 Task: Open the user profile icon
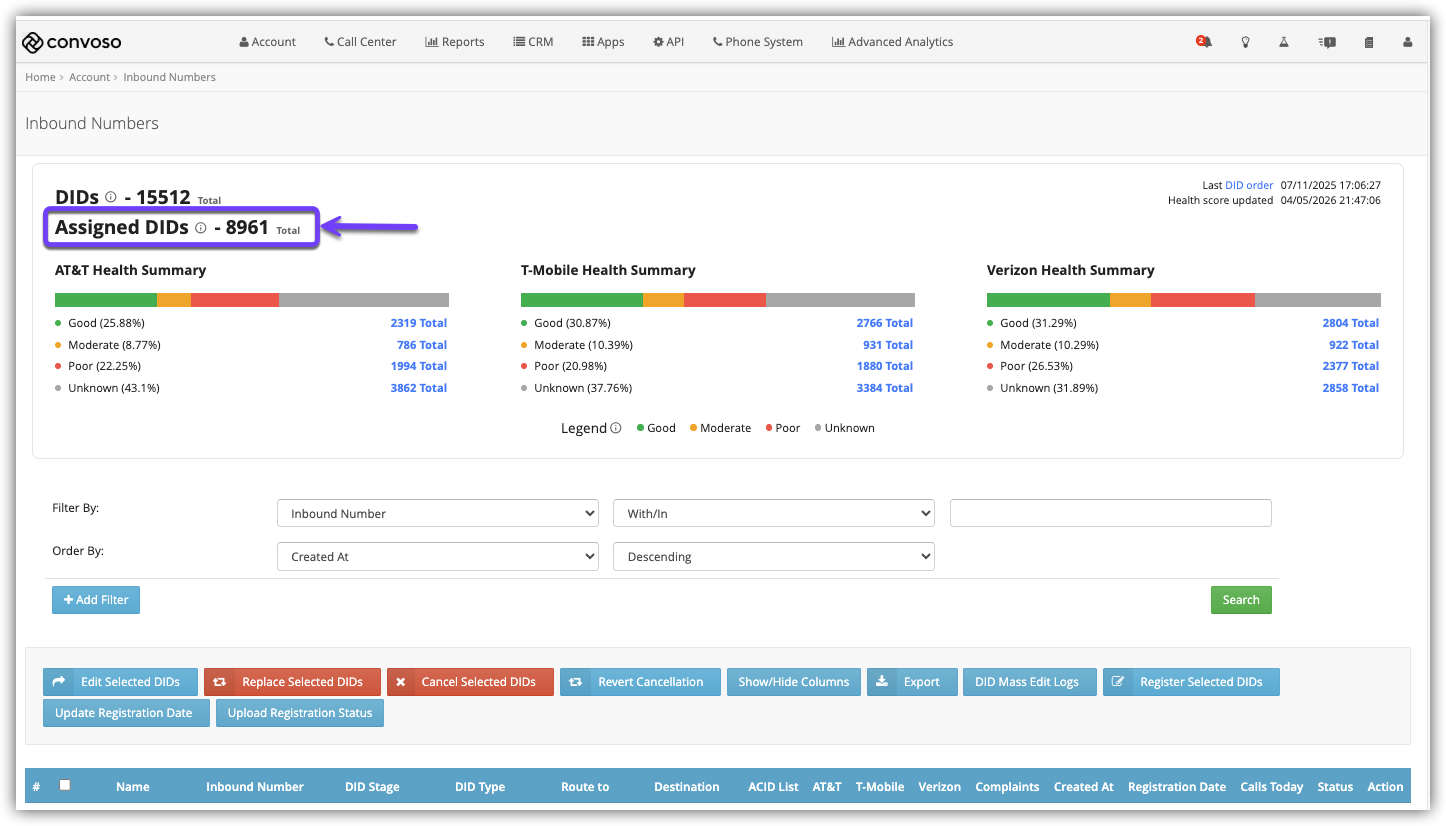tap(1408, 42)
